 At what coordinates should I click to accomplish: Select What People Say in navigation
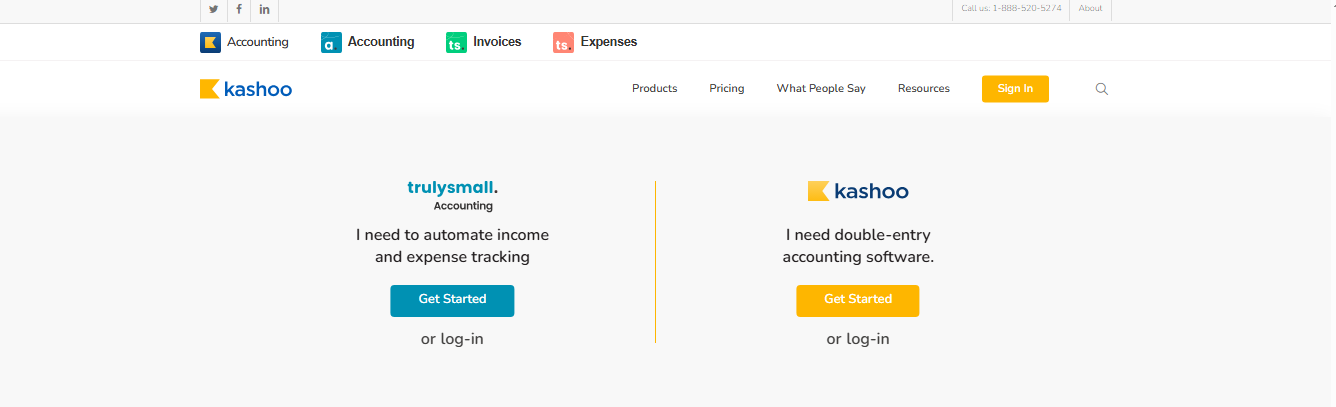pyautogui.click(x=821, y=89)
